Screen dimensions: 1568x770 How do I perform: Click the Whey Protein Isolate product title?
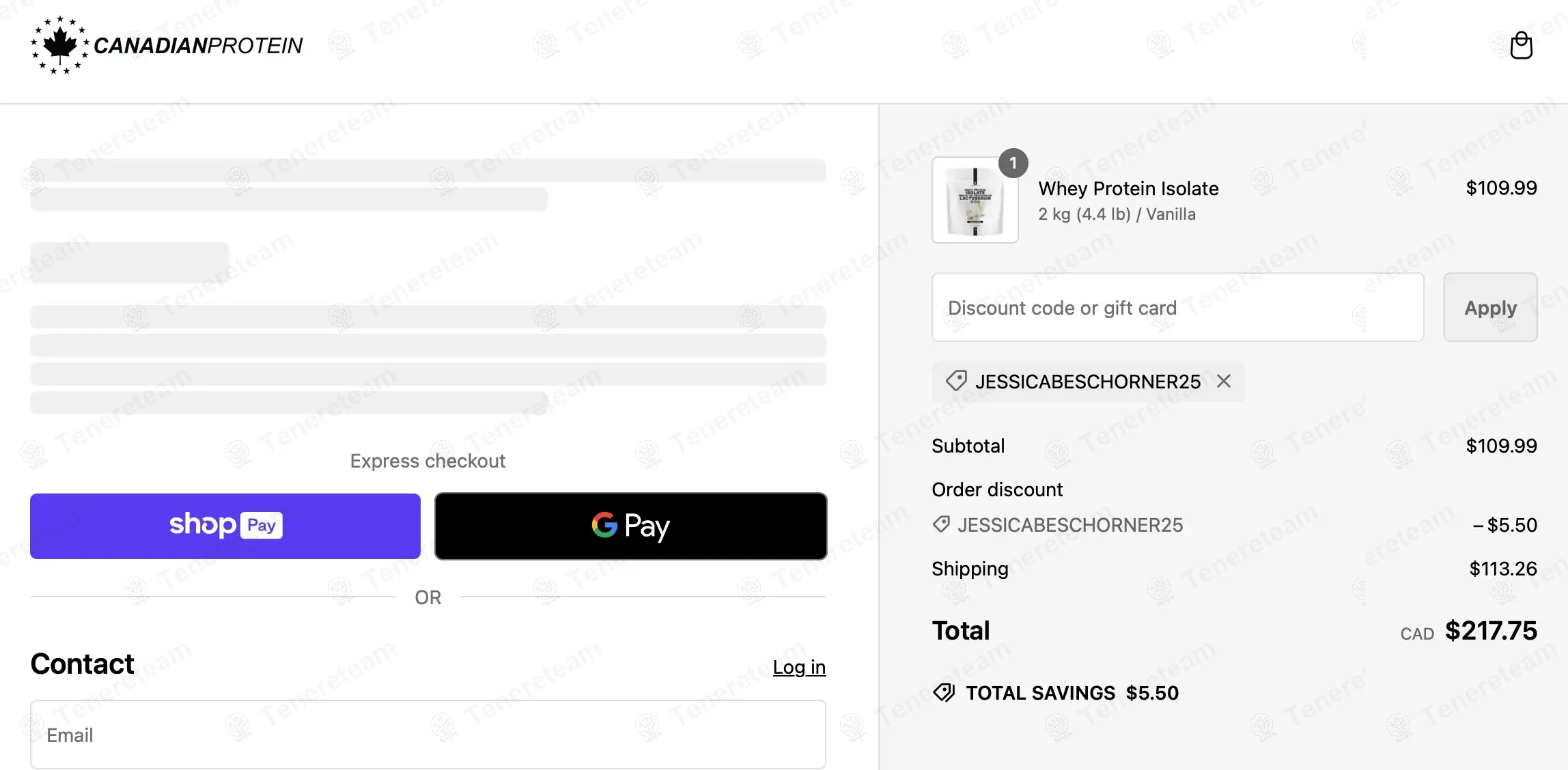[x=1128, y=188]
